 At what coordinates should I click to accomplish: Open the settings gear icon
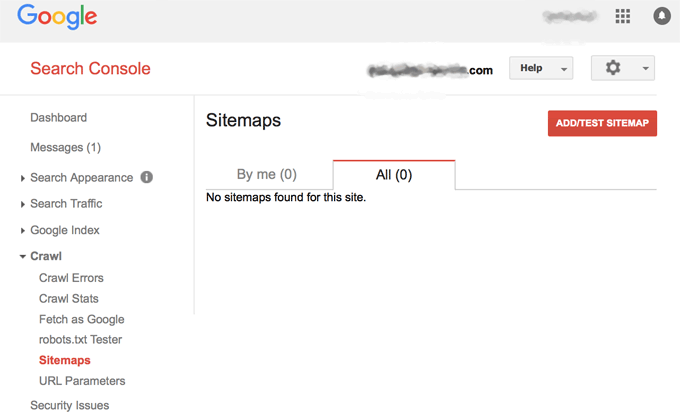tap(613, 68)
